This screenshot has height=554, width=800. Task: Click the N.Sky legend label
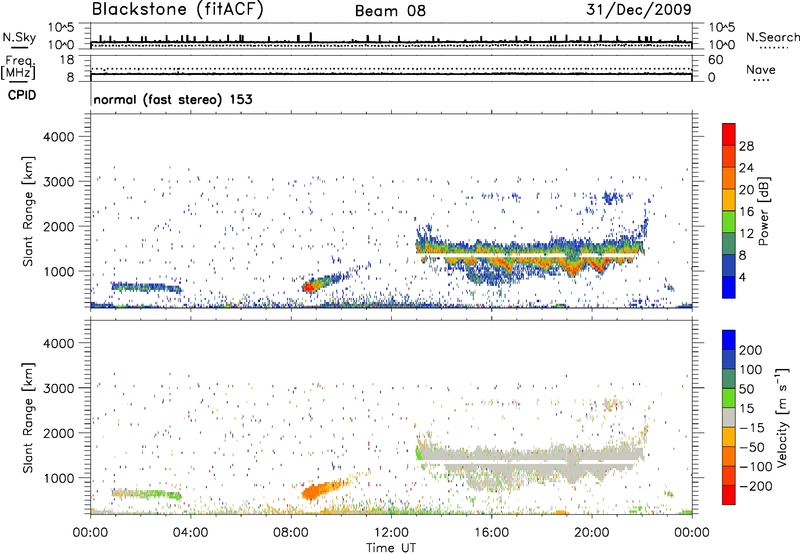19,37
